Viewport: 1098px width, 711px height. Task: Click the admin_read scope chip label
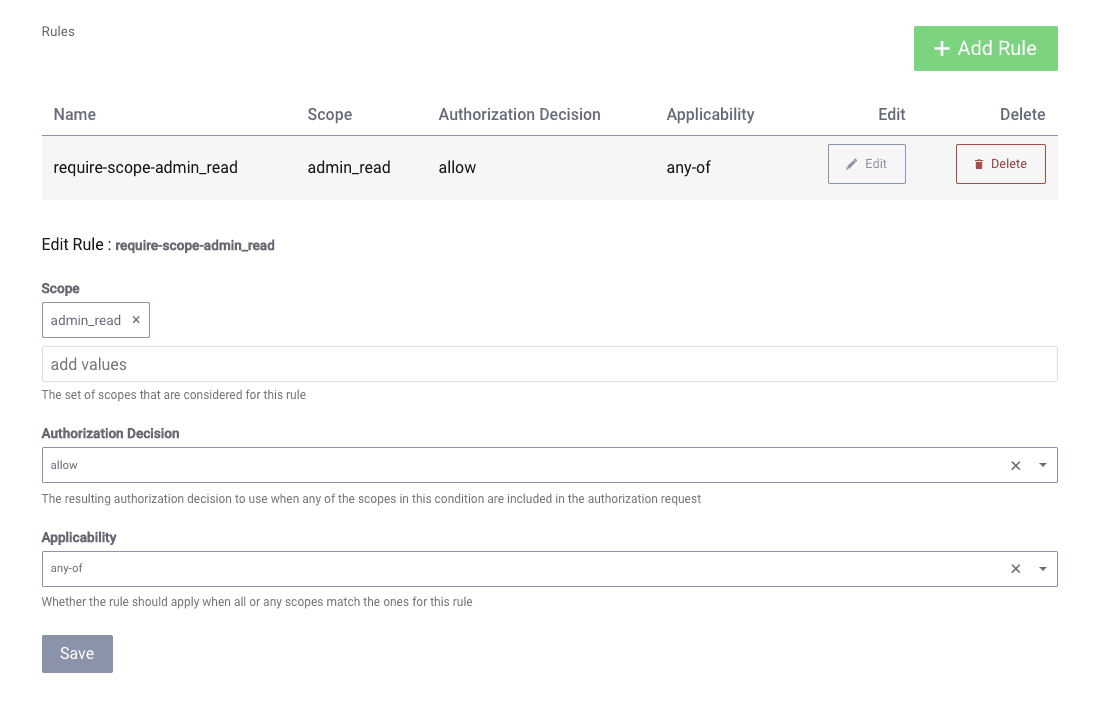tap(86, 320)
